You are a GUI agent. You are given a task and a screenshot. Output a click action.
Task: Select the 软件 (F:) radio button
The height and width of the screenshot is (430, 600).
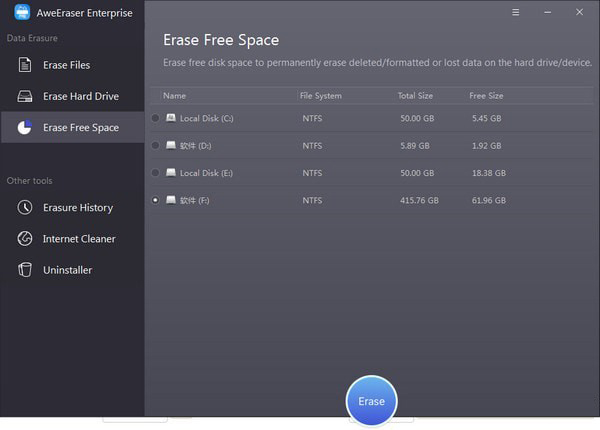155,200
